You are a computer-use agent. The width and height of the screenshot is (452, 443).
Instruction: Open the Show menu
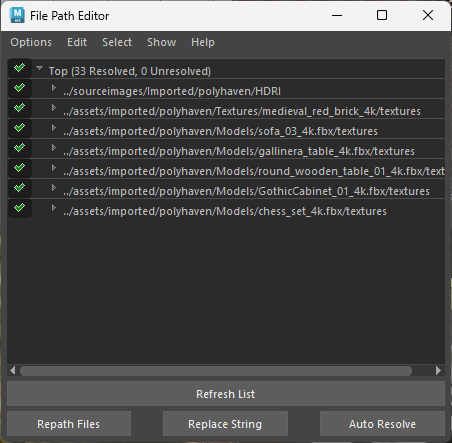pyautogui.click(x=162, y=42)
